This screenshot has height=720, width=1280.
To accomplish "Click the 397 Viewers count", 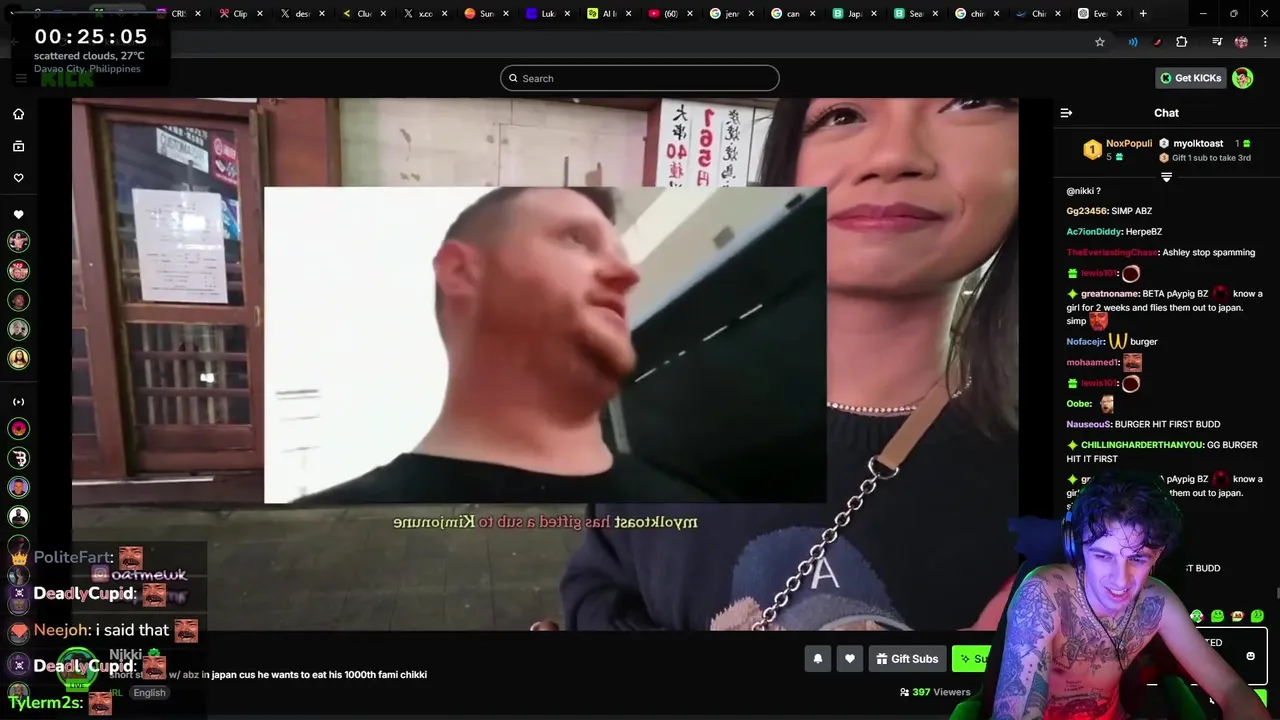I will (935, 692).
